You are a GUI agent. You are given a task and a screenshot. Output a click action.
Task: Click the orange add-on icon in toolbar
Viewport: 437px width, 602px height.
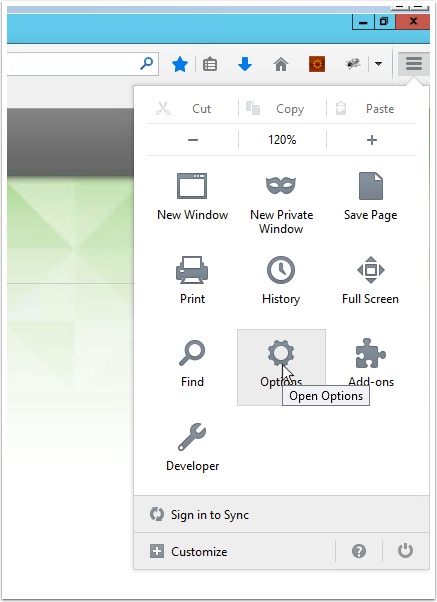(x=317, y=64)
